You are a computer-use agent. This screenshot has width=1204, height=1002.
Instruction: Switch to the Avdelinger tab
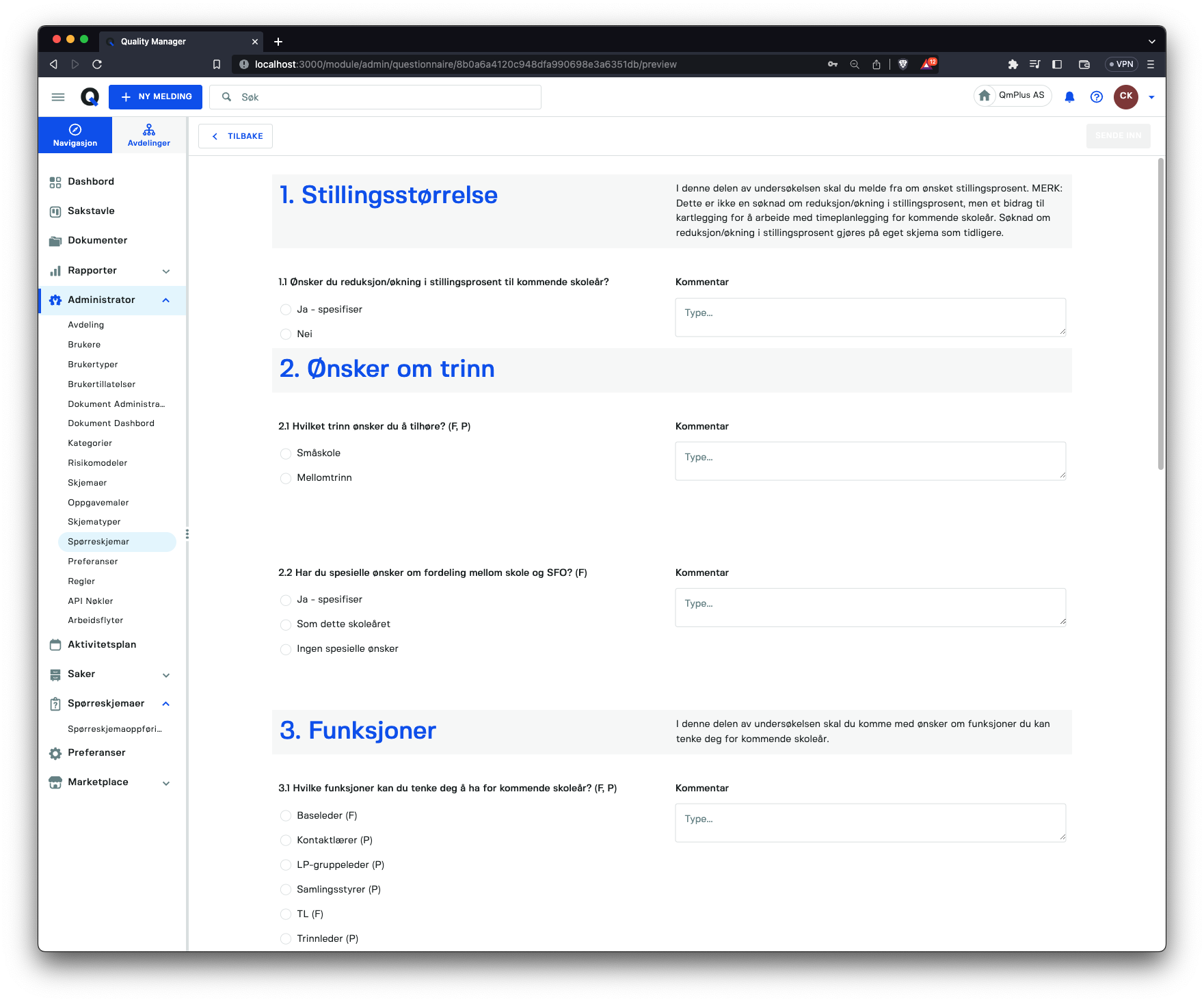pos(149,135)
